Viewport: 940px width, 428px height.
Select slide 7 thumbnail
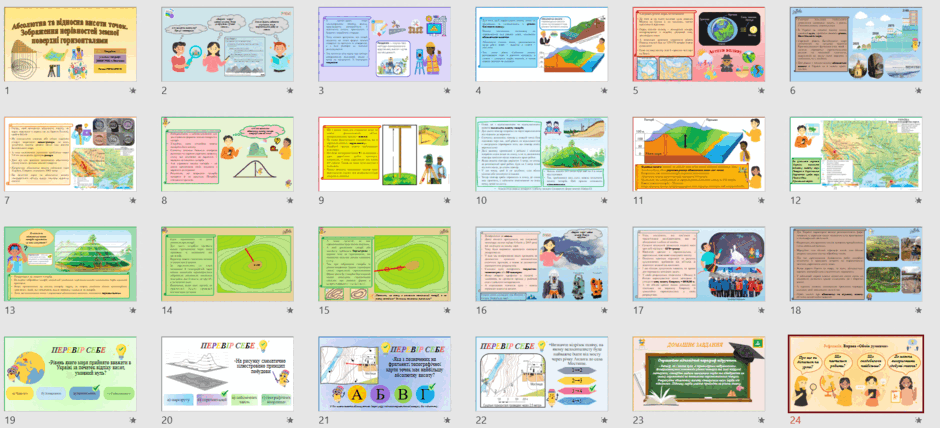pos(70,154)
